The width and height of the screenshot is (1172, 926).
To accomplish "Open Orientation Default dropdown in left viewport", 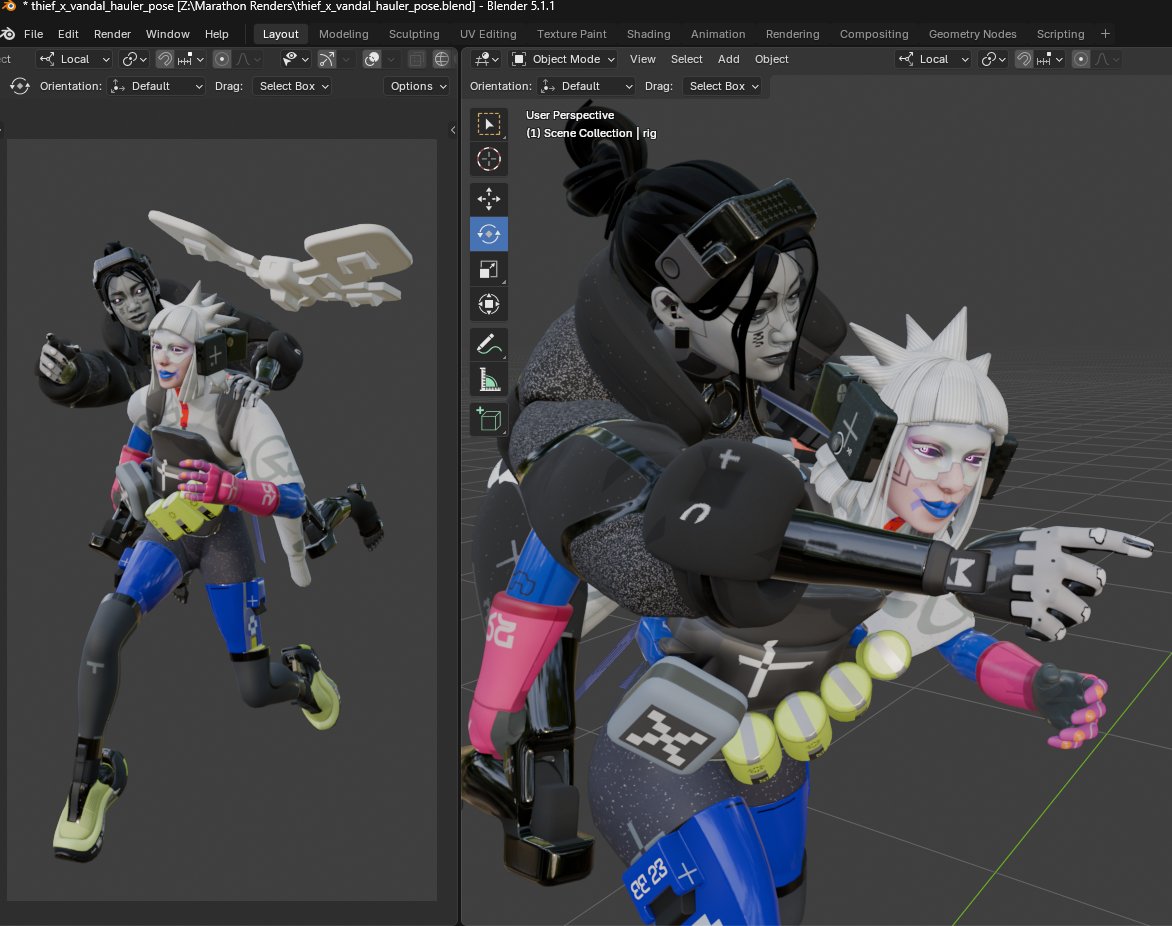I will pos(157,86).
